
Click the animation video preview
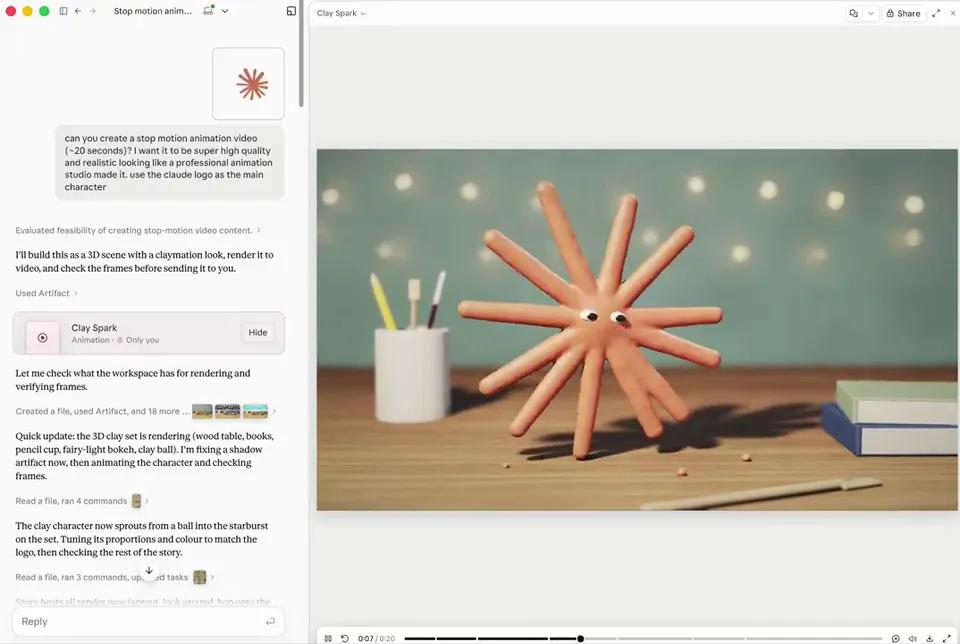(x=637, y=329)
